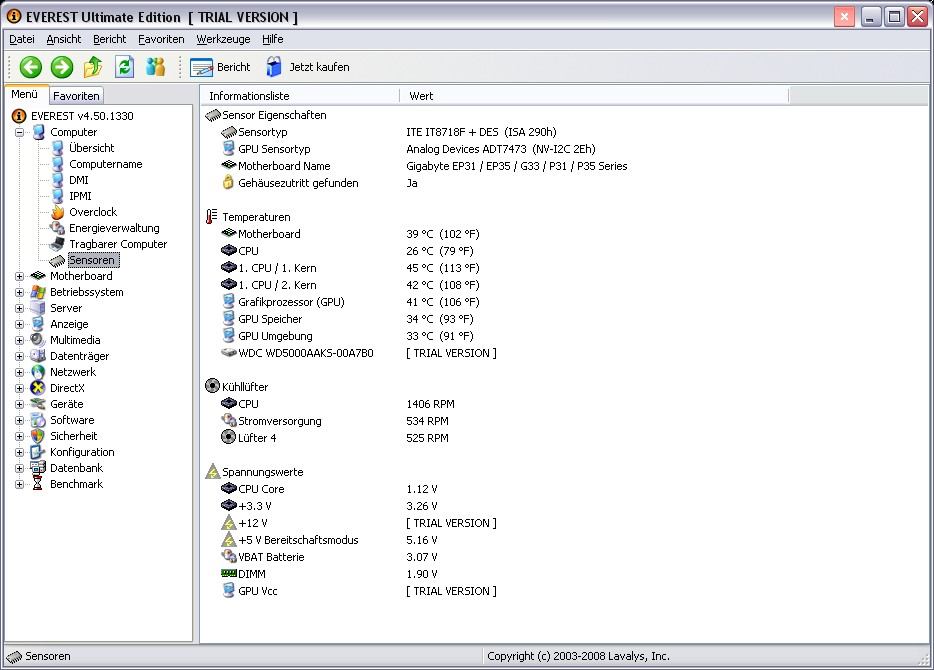Click the Betriebssystem Windows flag icon
The width and height of the screenshot is (934, 670).
pos(38,292)
